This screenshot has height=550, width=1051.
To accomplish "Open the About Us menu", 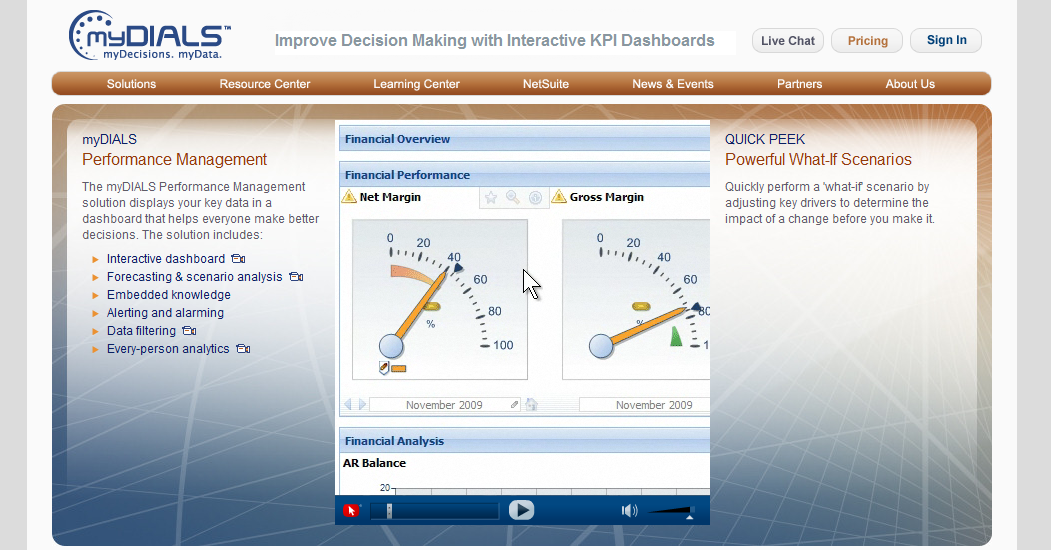I will [910, 84].
